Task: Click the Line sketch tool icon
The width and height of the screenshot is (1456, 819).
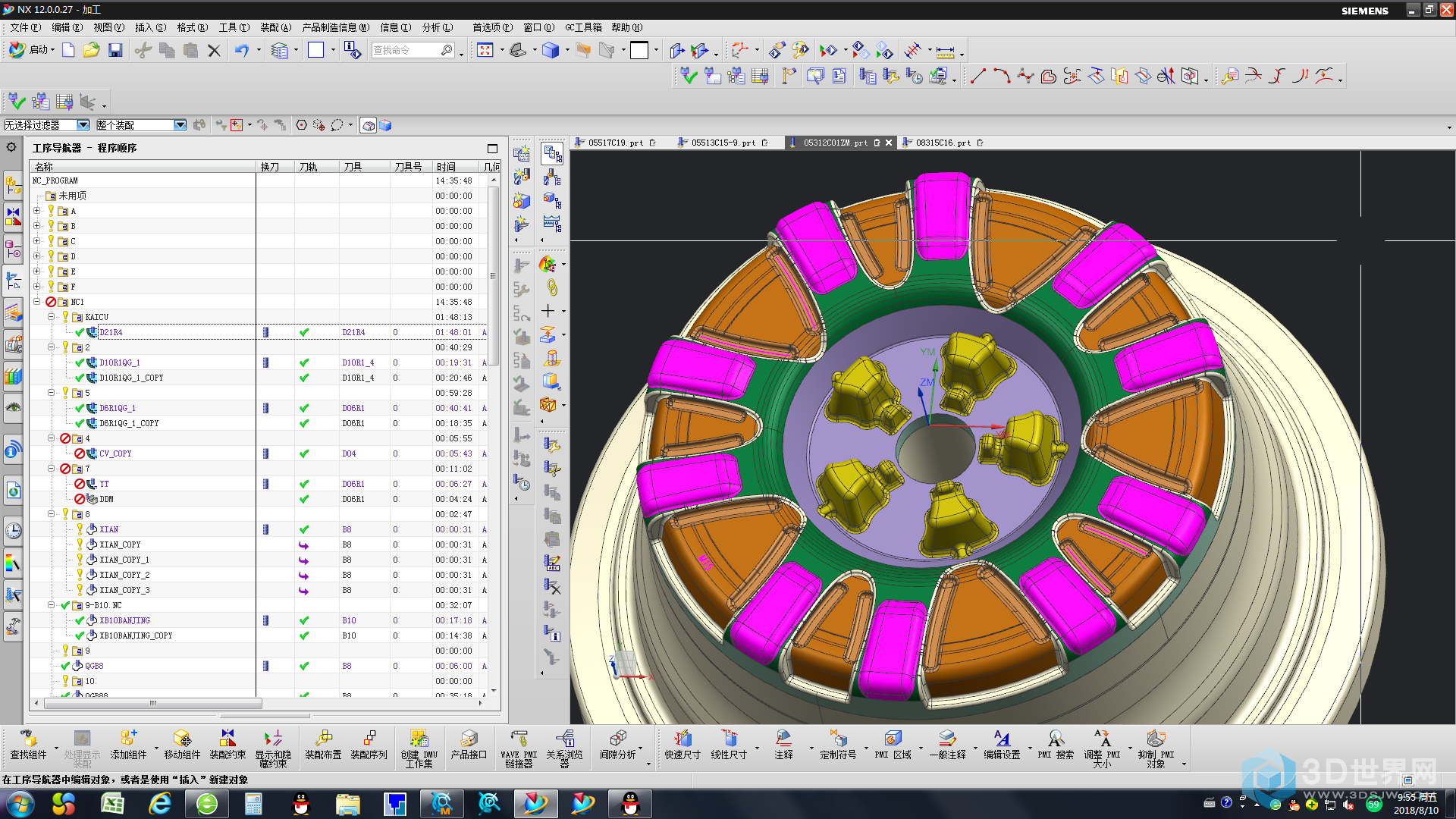Action: coord(978,76)
